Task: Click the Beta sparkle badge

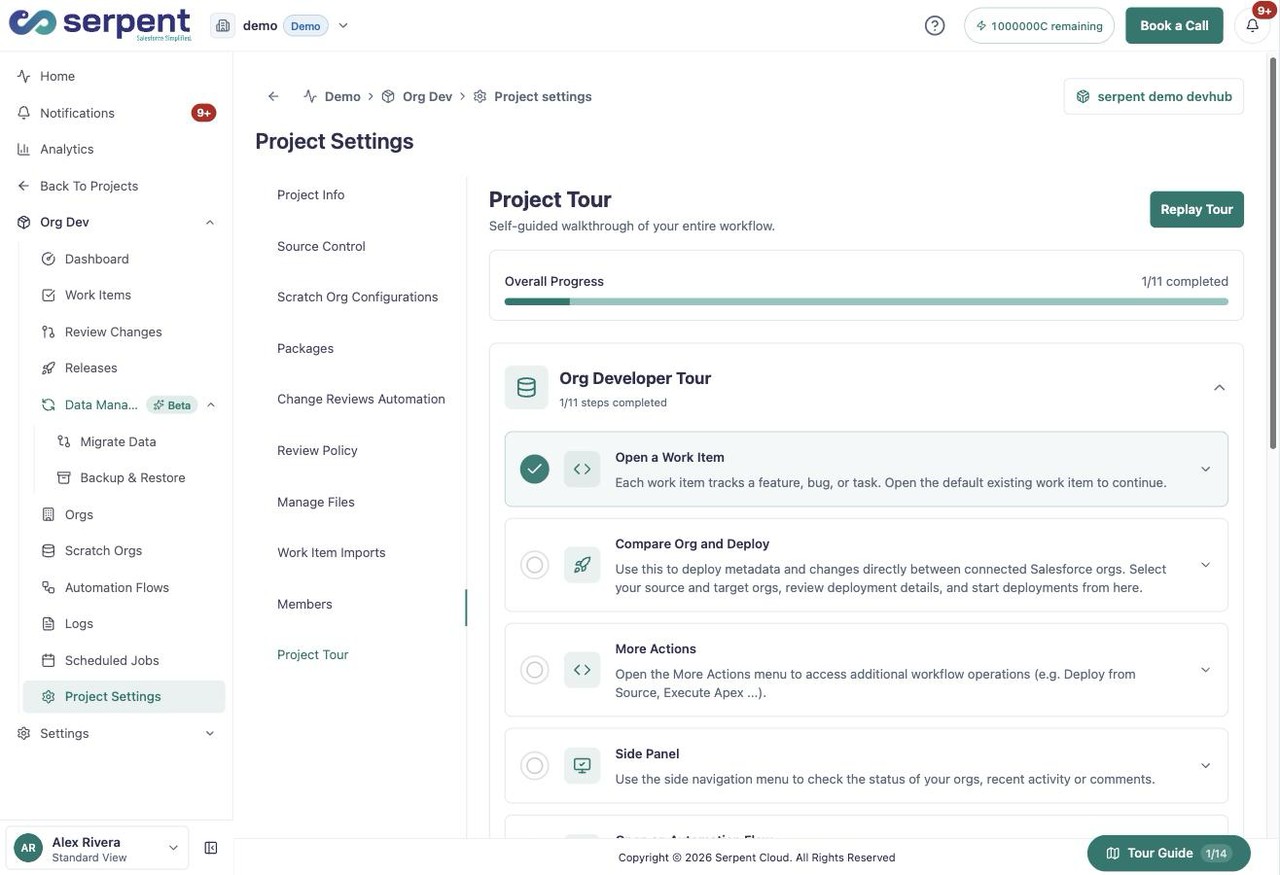Action: click(172, 405)
